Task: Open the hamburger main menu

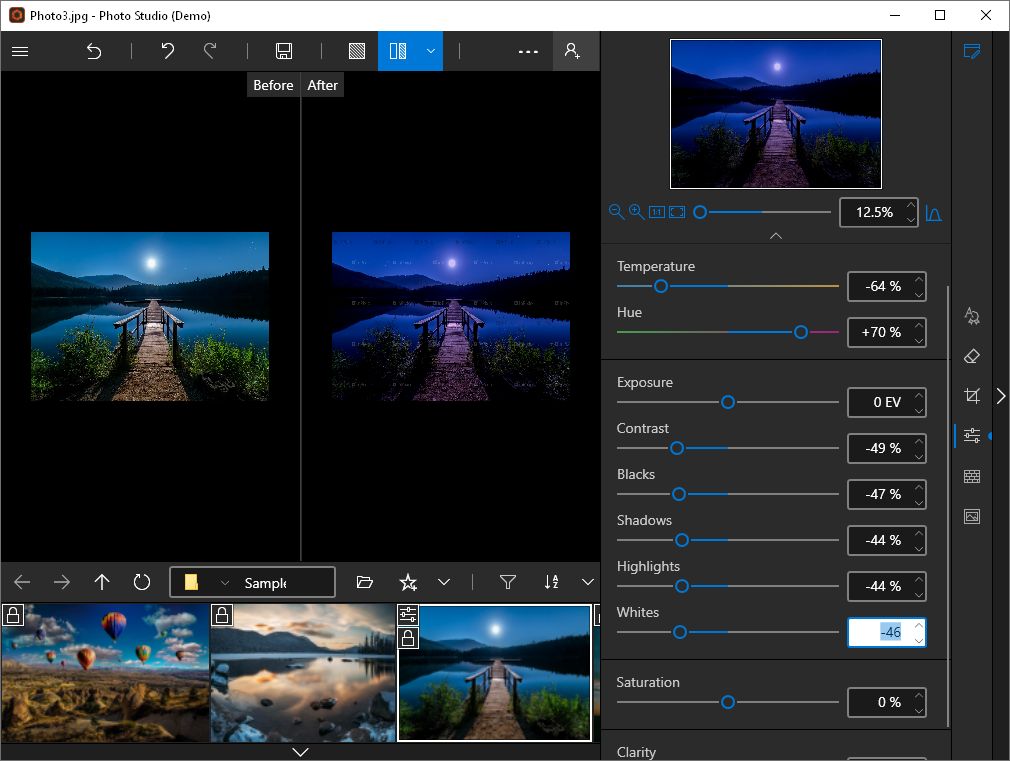Action: [x=20, y=51]
